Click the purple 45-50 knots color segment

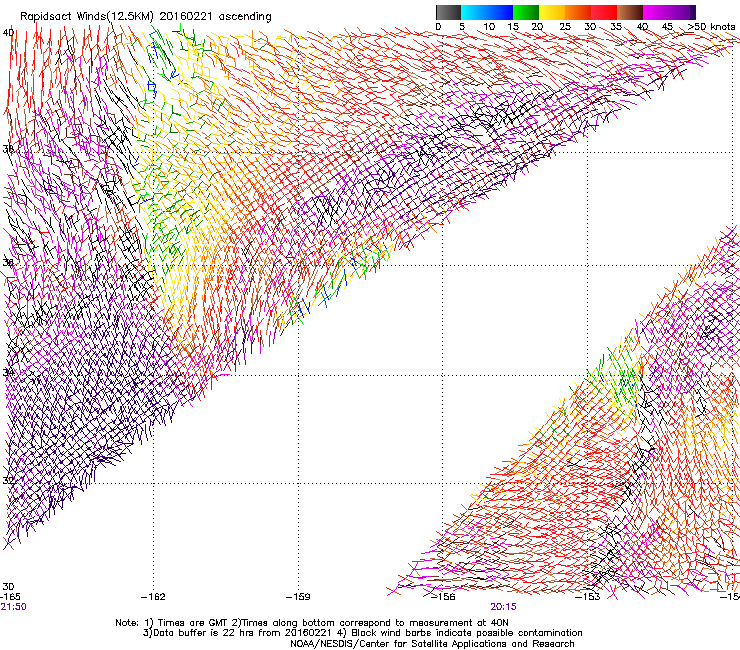tap(682, 12)
